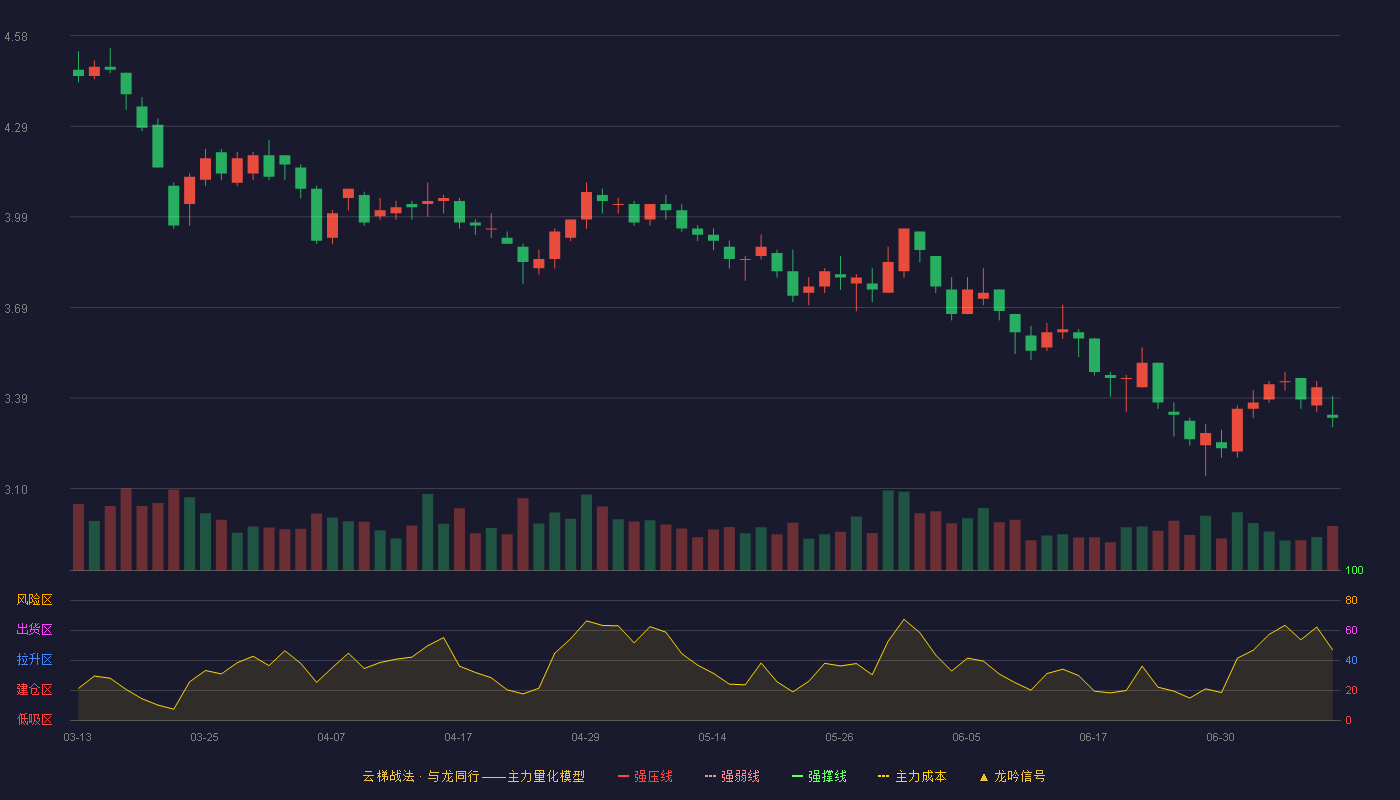Toggle the yellow 主力成本 dashed legend icon
This screenshot has height=800, width=1400.
coord(884,776)
